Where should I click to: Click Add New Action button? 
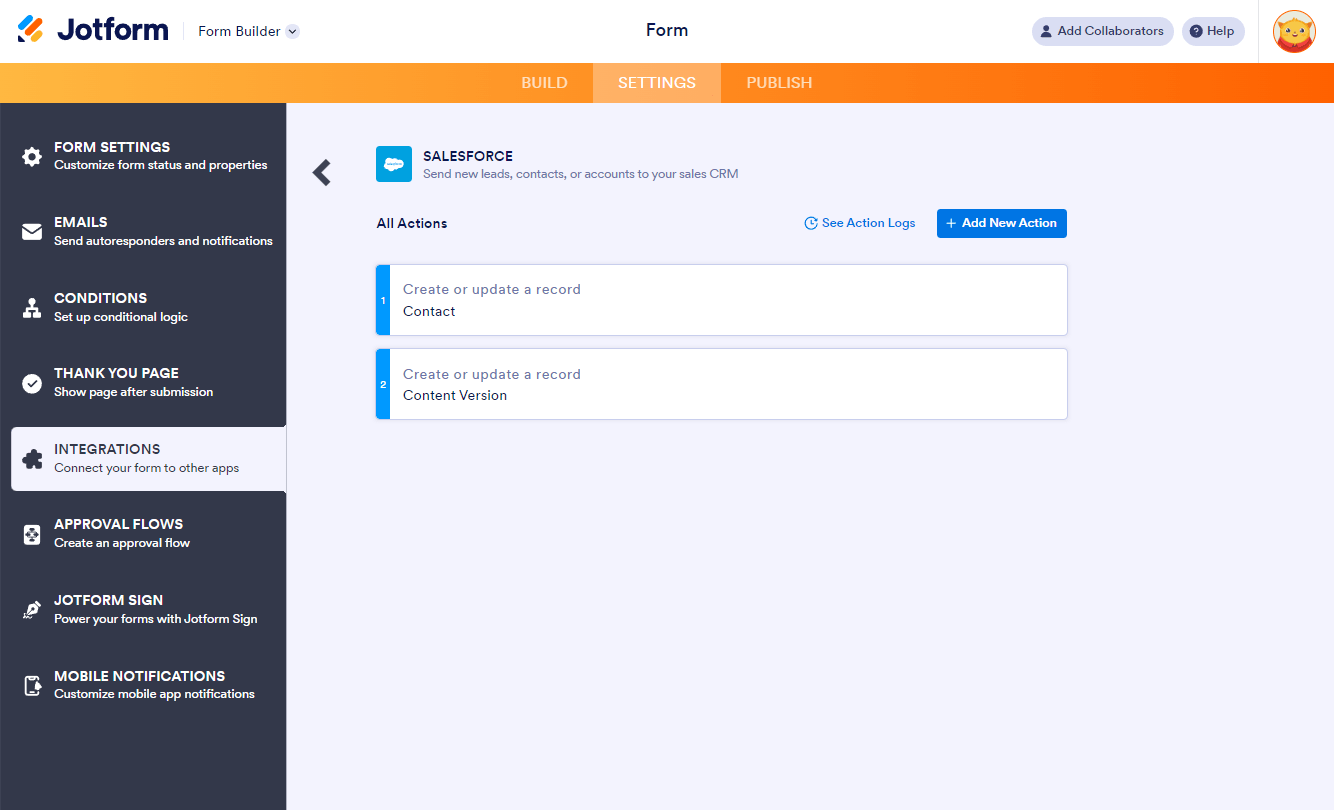[1002, 223]
